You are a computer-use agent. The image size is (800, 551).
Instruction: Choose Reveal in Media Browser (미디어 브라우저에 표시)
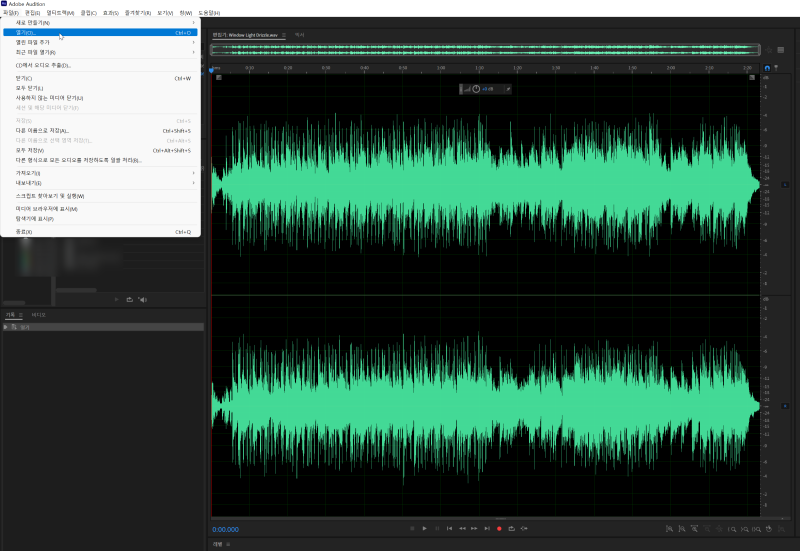coord(100,209)
